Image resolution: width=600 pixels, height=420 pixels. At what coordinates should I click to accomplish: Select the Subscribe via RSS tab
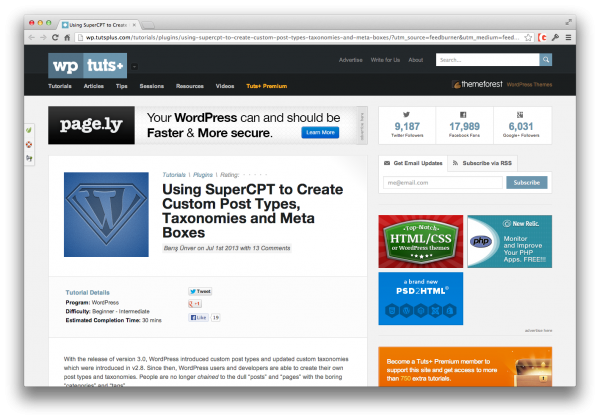(x=483, y=163)
